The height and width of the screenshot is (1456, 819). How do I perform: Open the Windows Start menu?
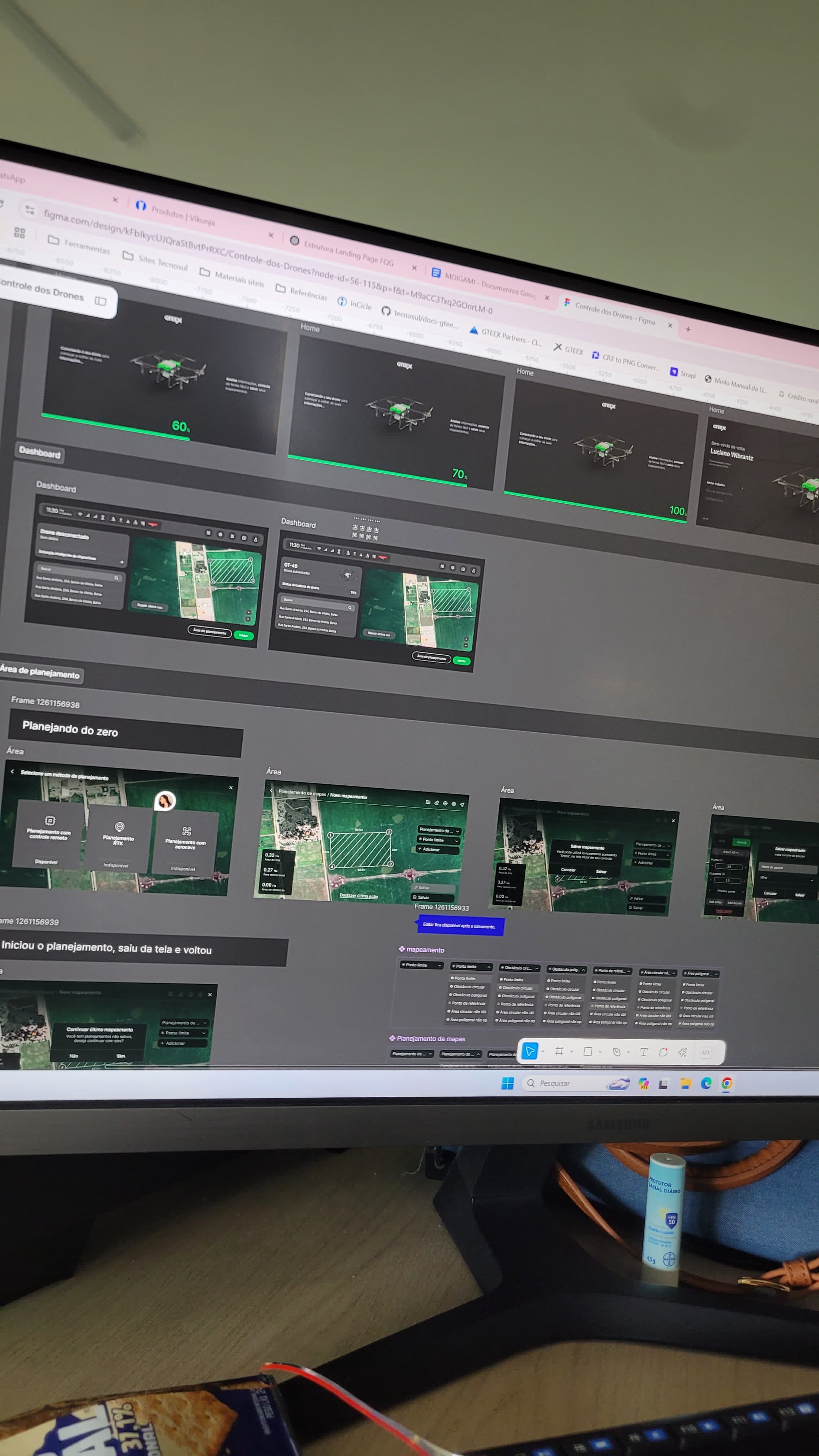click(x=508, y=1083)
